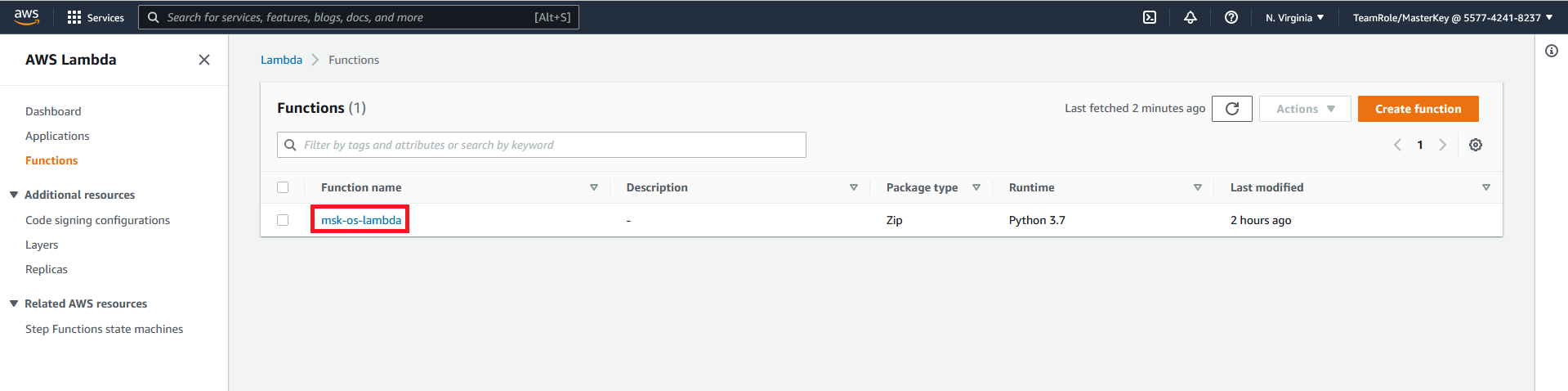The height and width of the screenshot is (391, 1568).
Task: Refresh the functions list
Action: pyautogui.click(x=1232, y=109)
